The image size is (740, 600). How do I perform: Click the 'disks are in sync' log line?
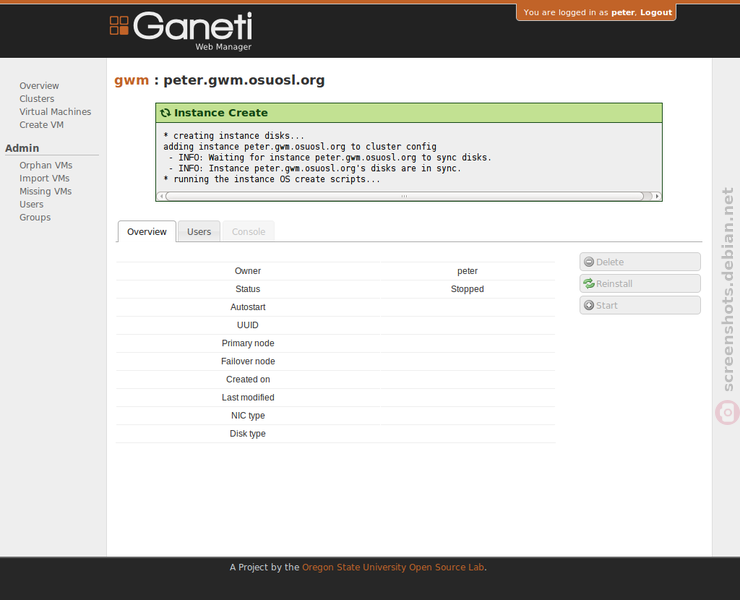click(315, 168)
